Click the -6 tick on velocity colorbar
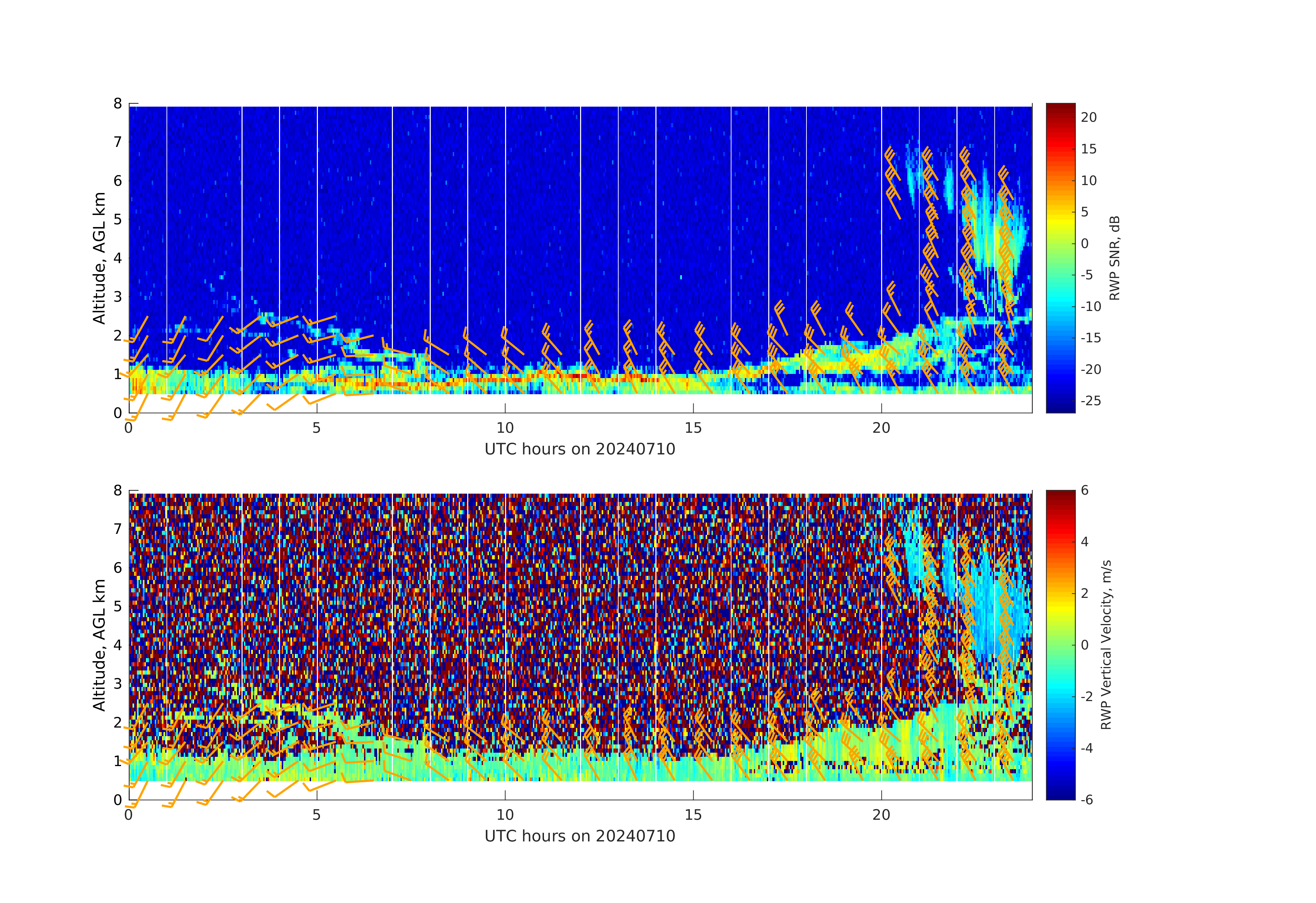Image resolution: width=1316 pixels, height=903 pixels. 1087,799
